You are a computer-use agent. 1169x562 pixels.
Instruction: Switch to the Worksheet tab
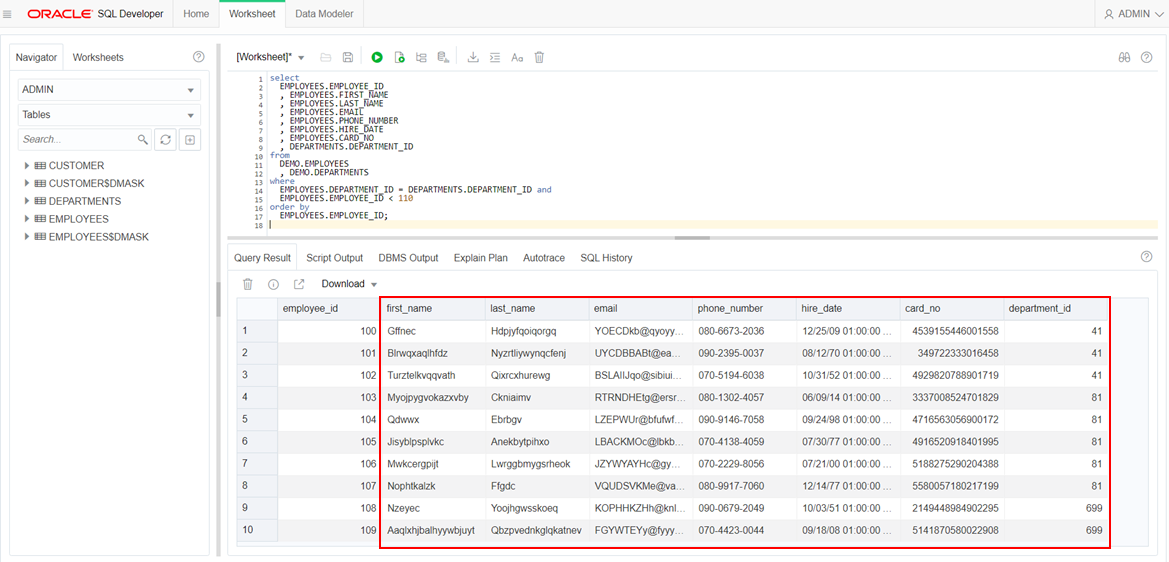tap(252, 13)
